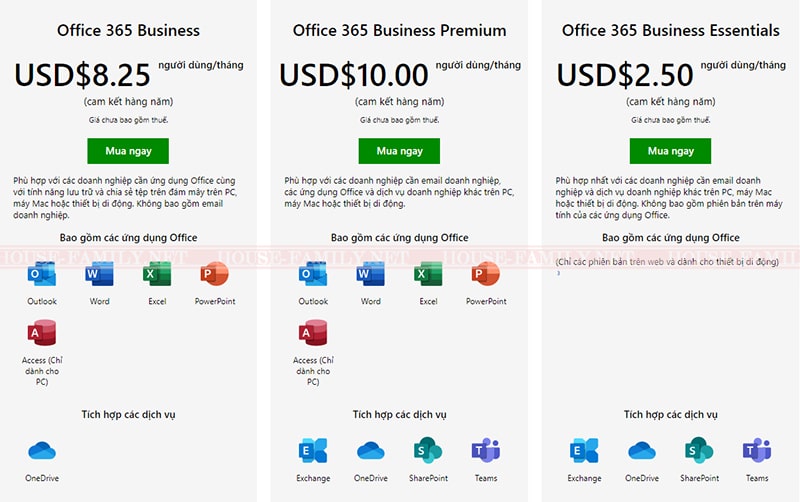Click Outlook icon in Business Premium column
Image resolution: width=800 pixels, height=502 pixels.
tap(313, 274)
